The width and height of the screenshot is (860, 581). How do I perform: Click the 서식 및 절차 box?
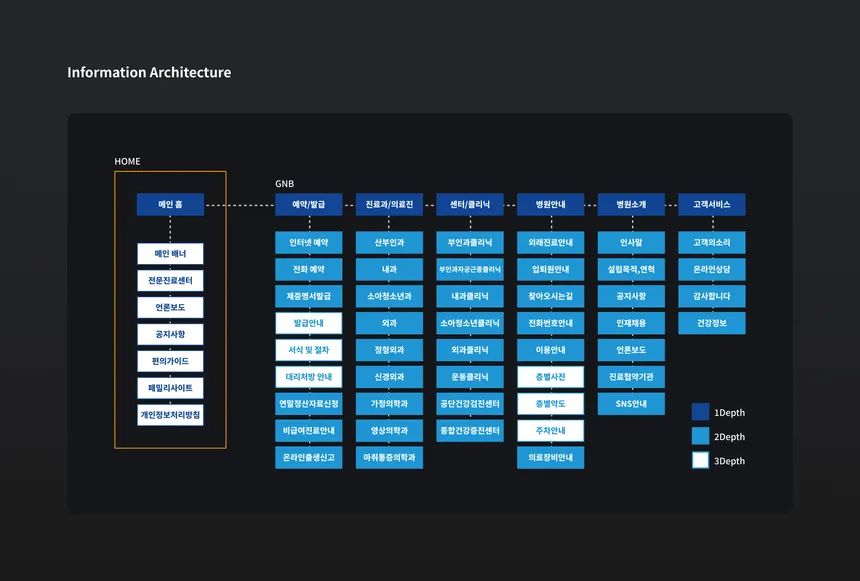pyautogui.click(x=309, y=350)
